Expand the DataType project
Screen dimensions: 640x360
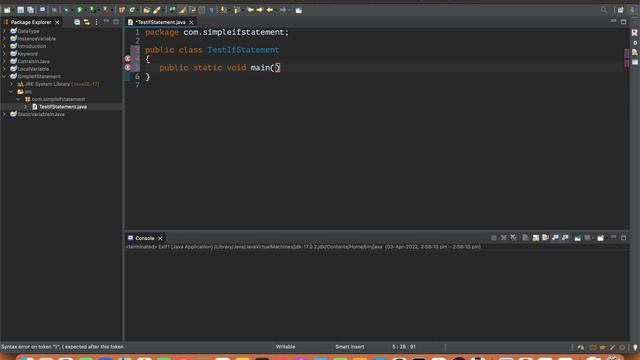4,31
